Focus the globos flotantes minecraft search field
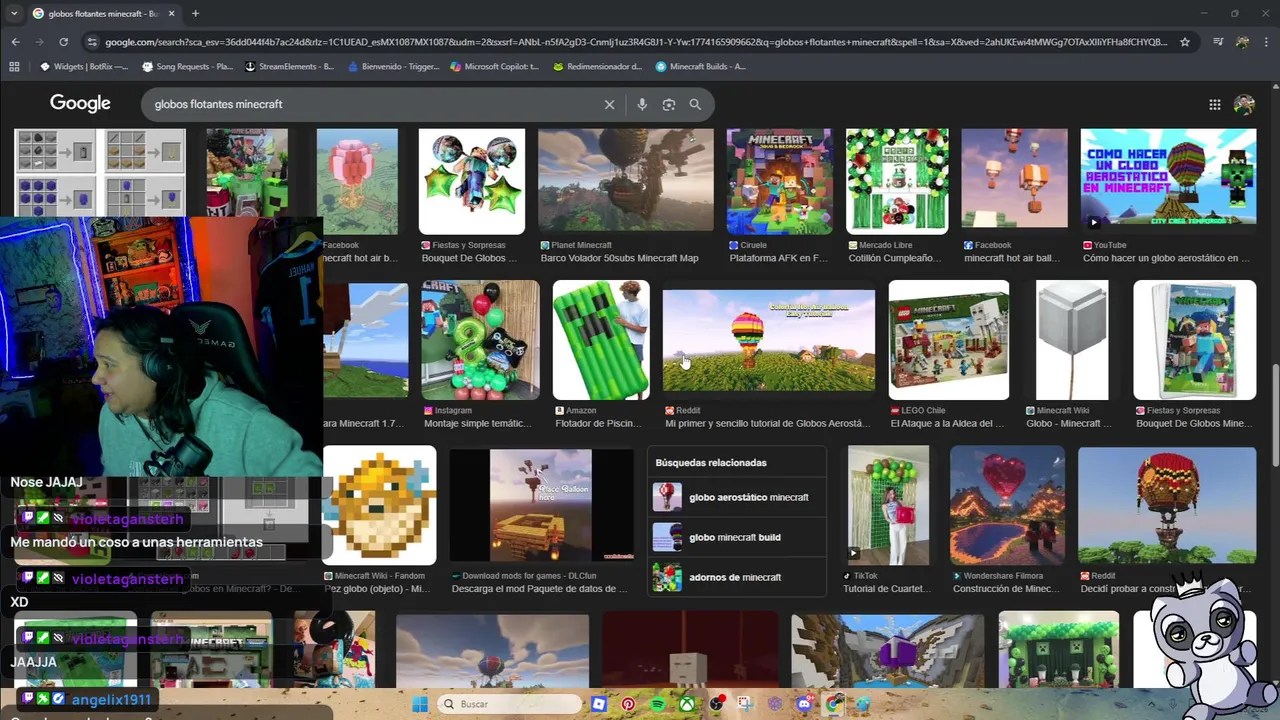 (370, 104)
